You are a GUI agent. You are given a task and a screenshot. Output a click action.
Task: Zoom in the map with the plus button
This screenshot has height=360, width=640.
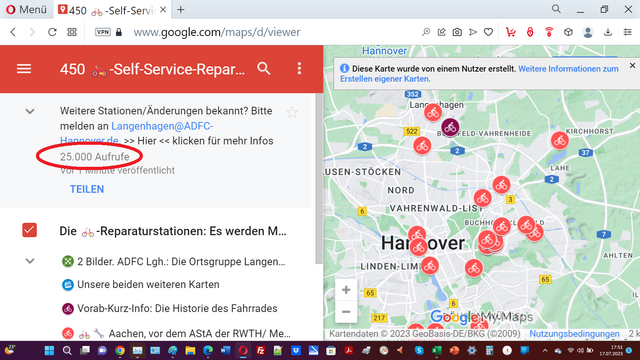(346, 290)
